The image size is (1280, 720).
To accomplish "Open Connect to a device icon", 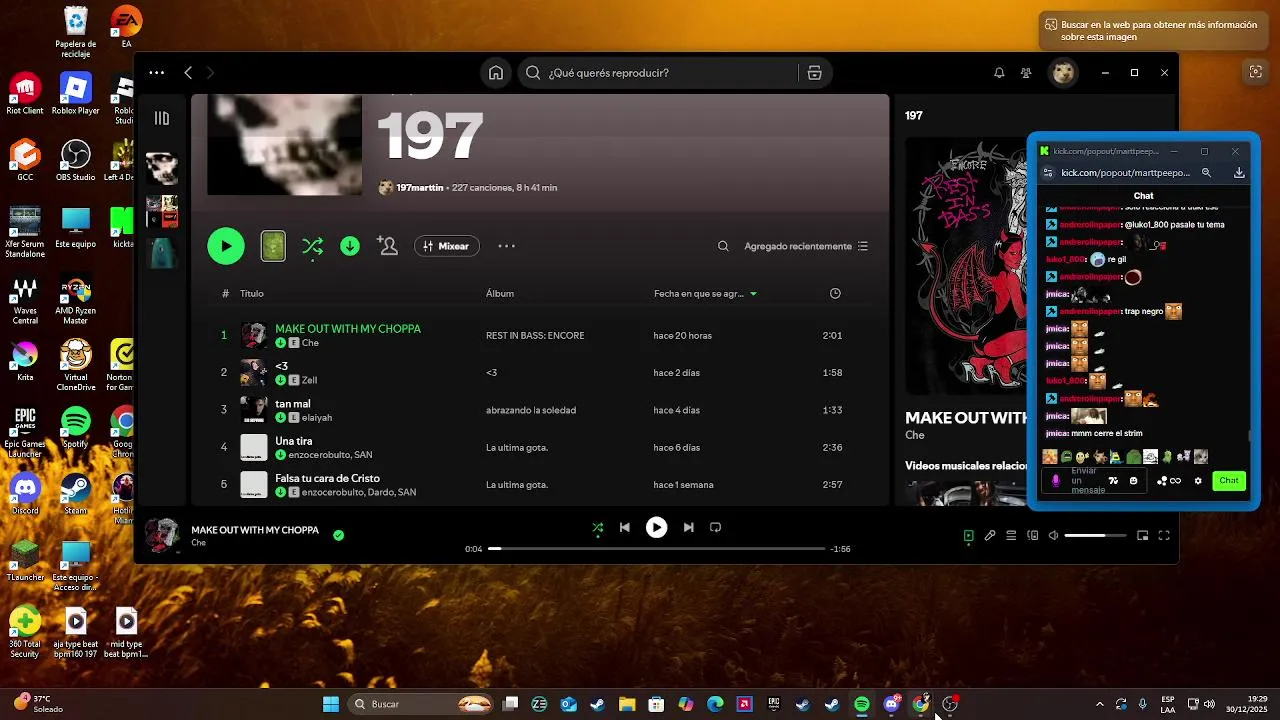I will [1033, 536].
